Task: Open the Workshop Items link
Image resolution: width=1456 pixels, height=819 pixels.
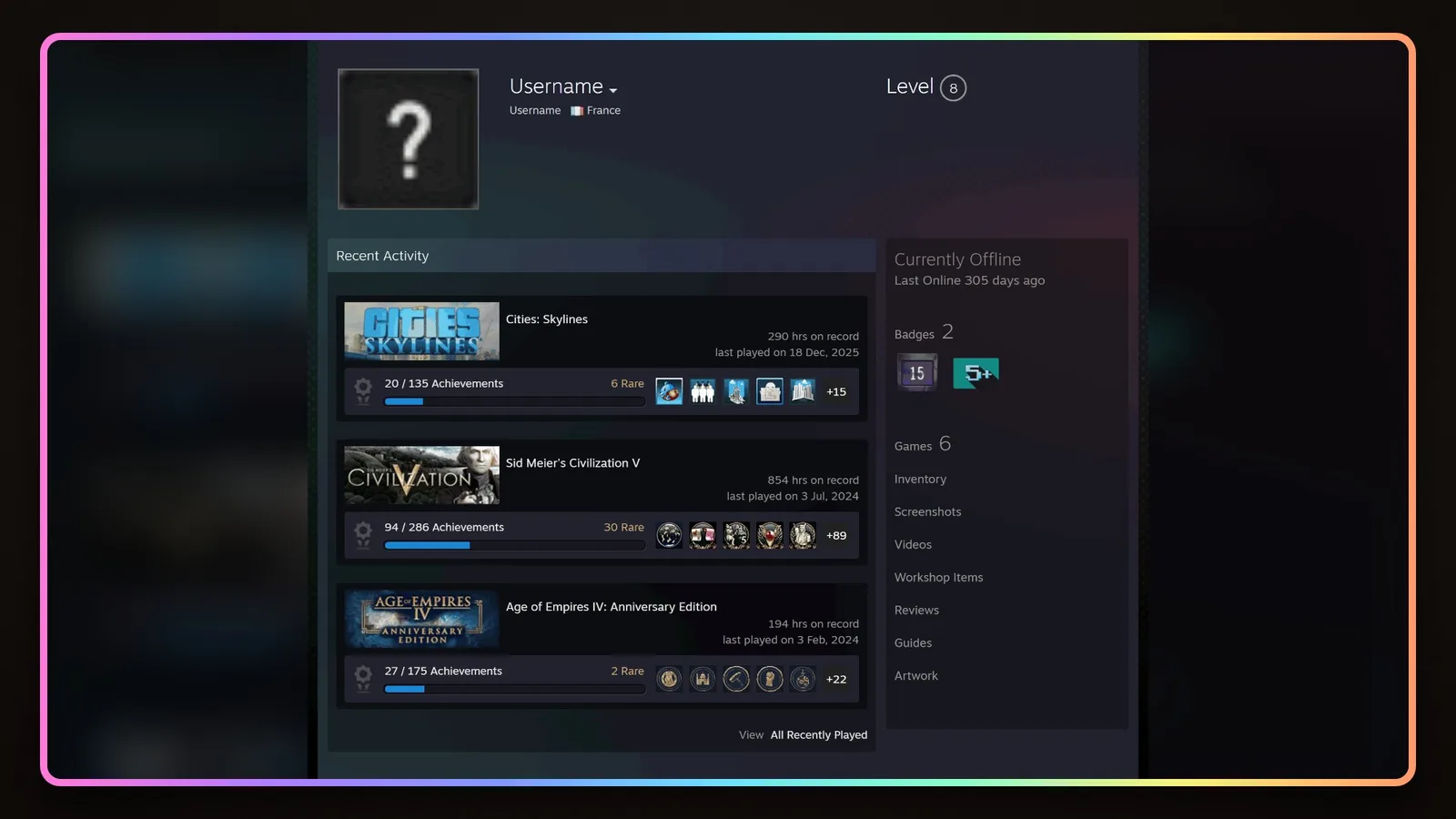Action: pos(938,578)
